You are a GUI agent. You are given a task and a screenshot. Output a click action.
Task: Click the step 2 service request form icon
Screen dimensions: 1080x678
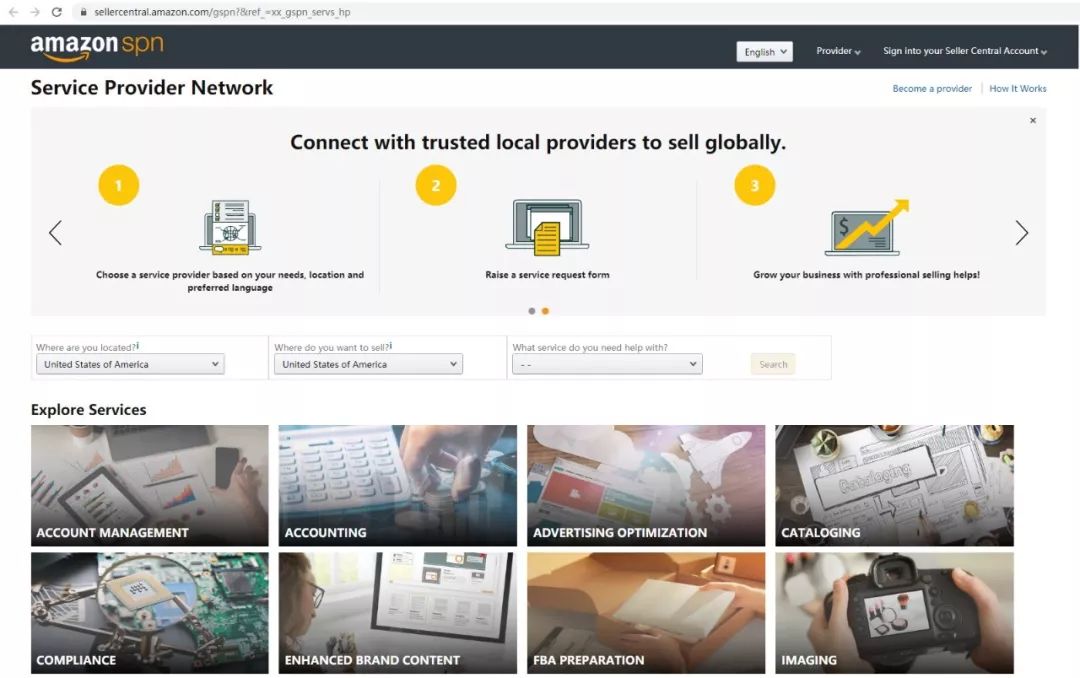point(548,227)
